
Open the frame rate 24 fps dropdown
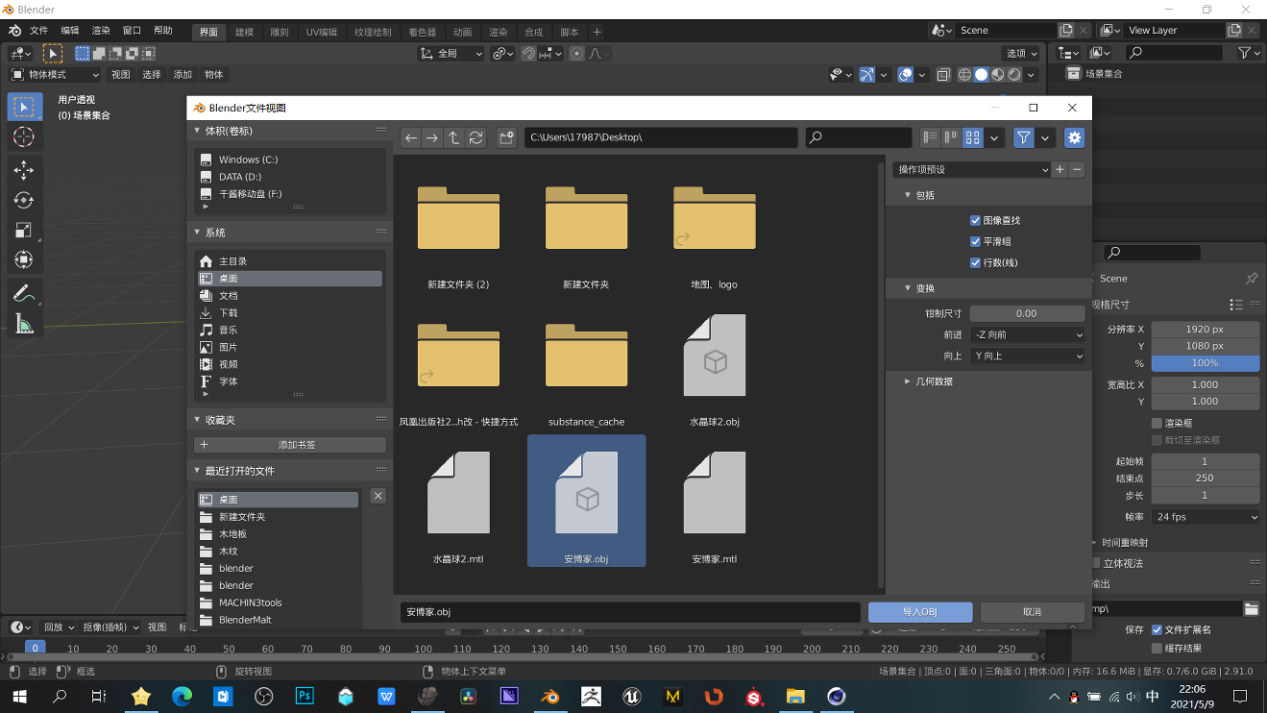point(1205,517)
